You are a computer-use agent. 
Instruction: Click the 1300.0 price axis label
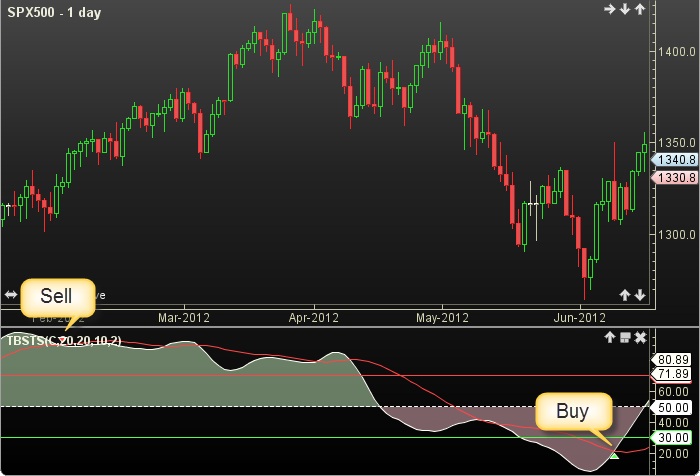[677, 234]
